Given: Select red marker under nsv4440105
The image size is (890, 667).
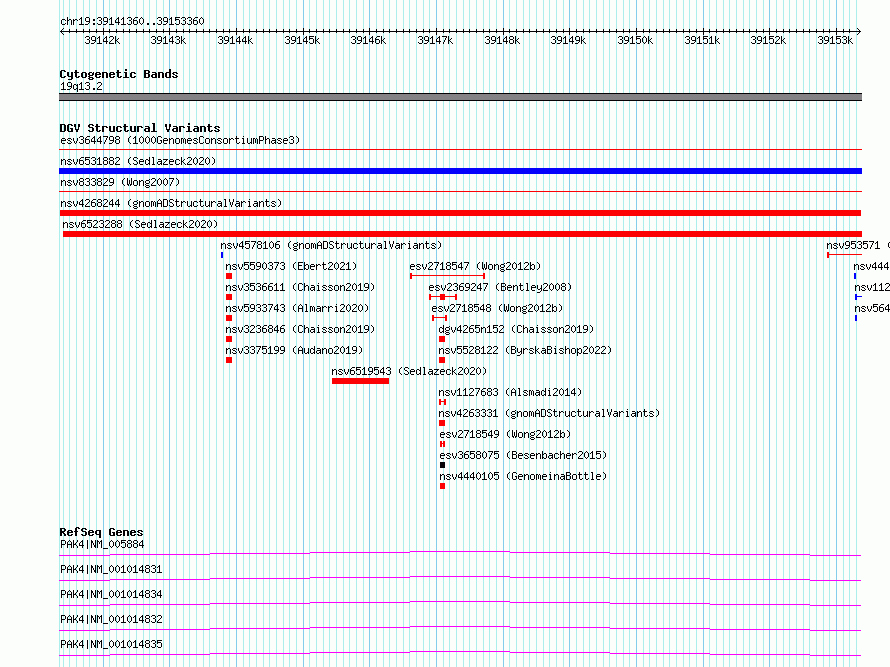Looking at the screenshot, I should coord(442,486).
